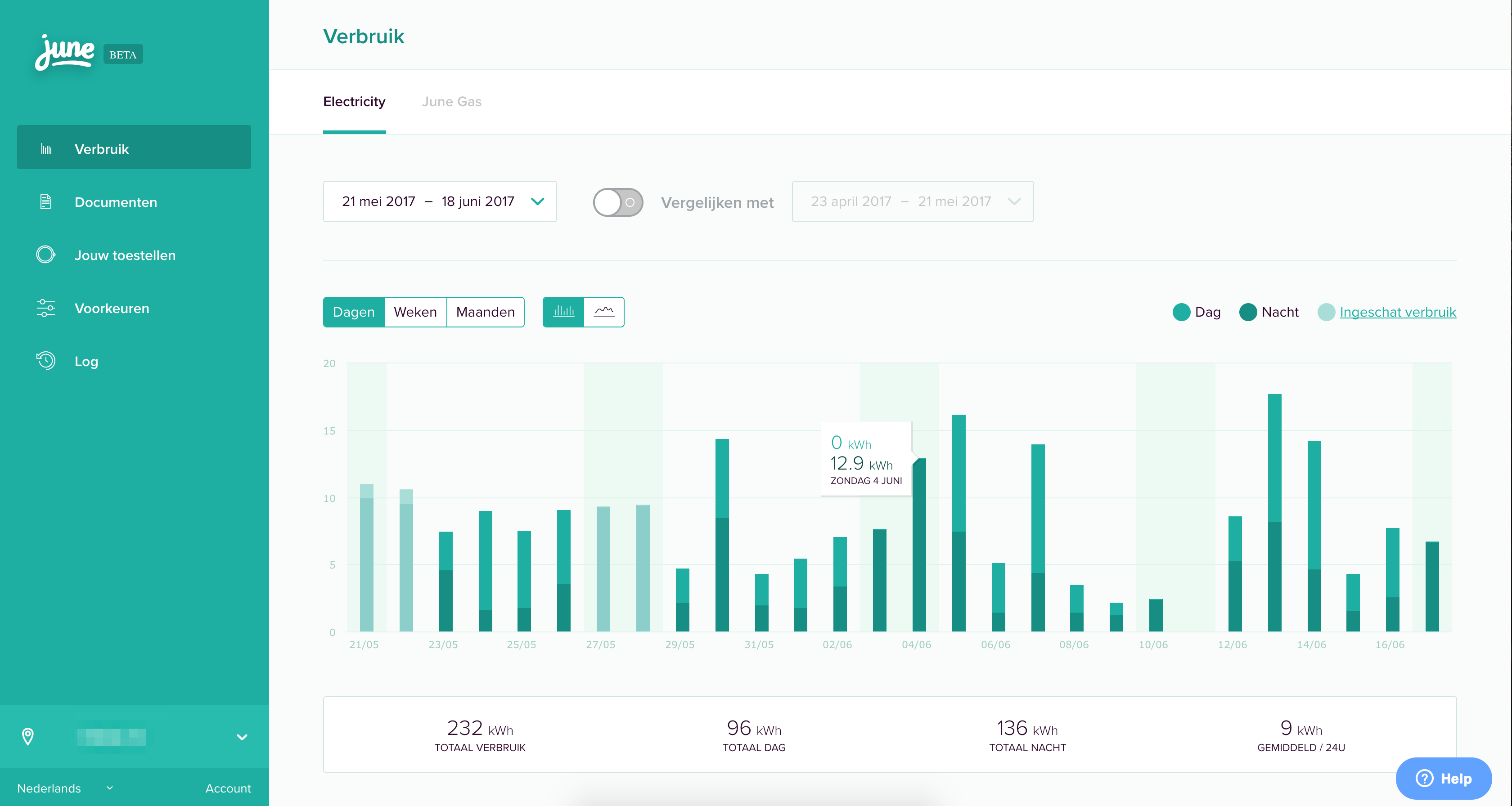Select Weken period option

coord(415,312)
